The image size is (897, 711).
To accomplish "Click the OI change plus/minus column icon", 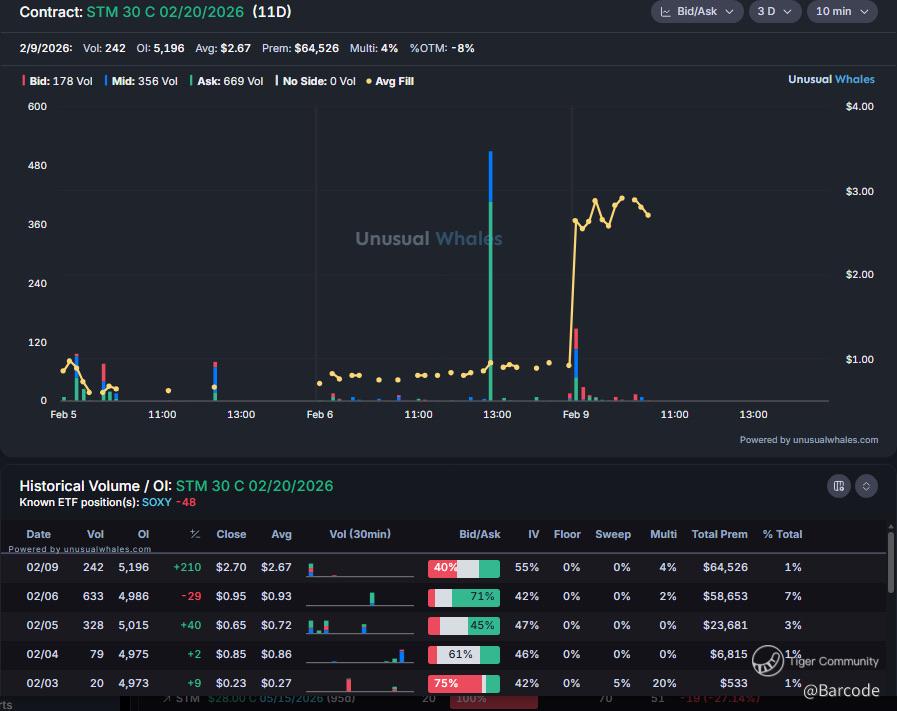I will click(195, 534).
